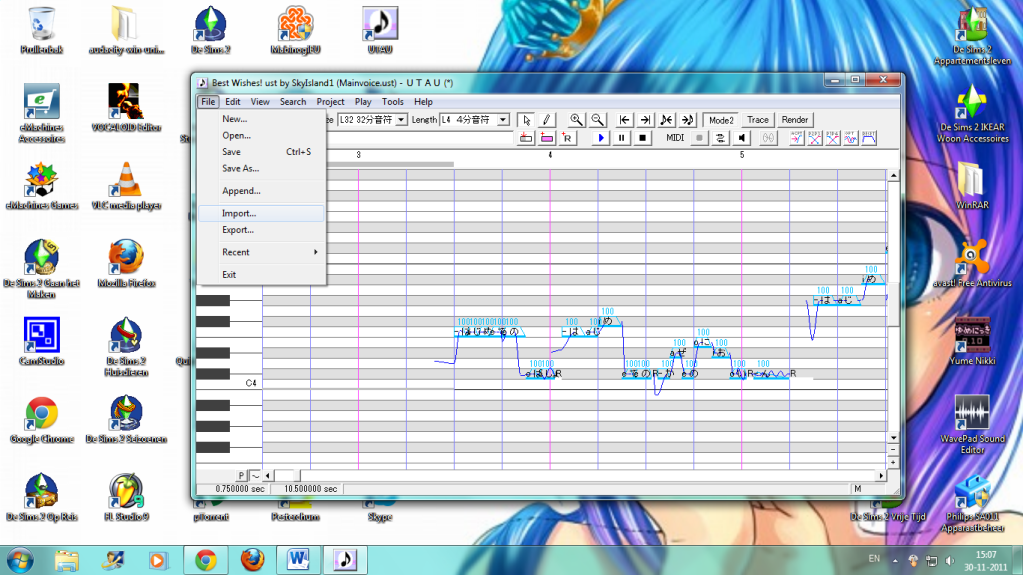The image size is (1023, 575).
Task: Click the zoom in magnifier icon
Action: (576, 120)
